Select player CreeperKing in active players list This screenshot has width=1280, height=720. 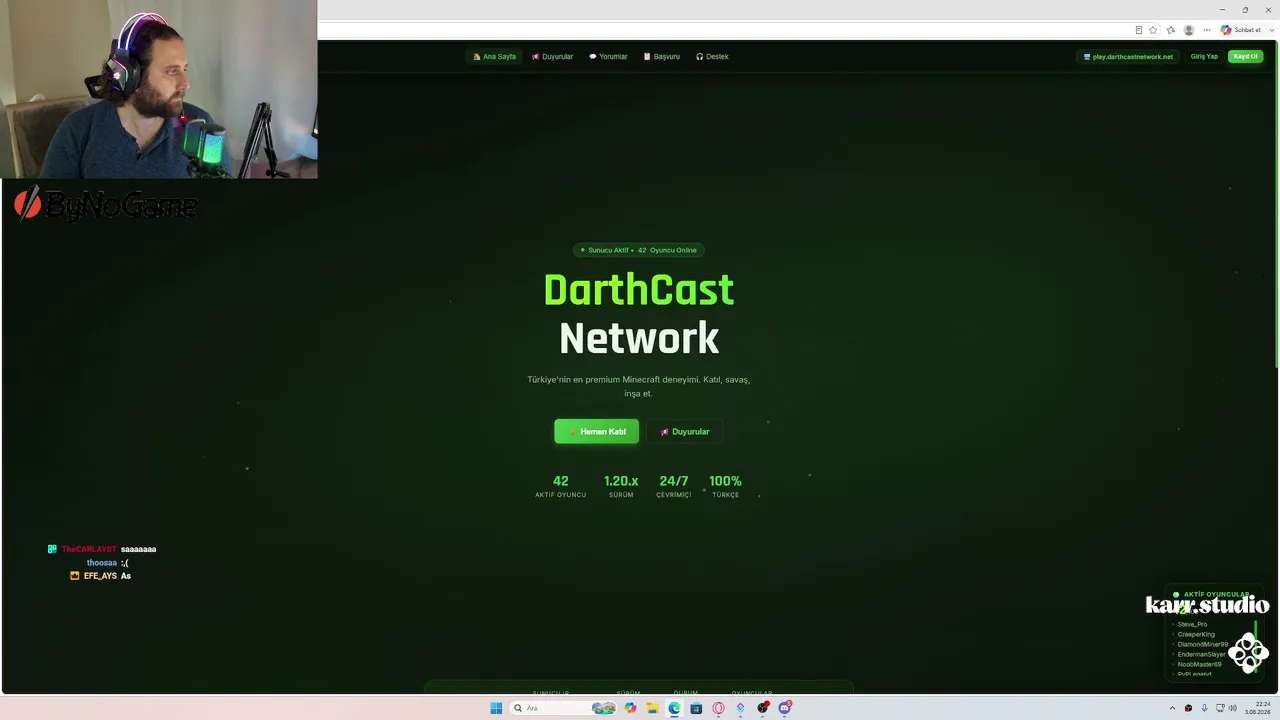pos(1196,634)
